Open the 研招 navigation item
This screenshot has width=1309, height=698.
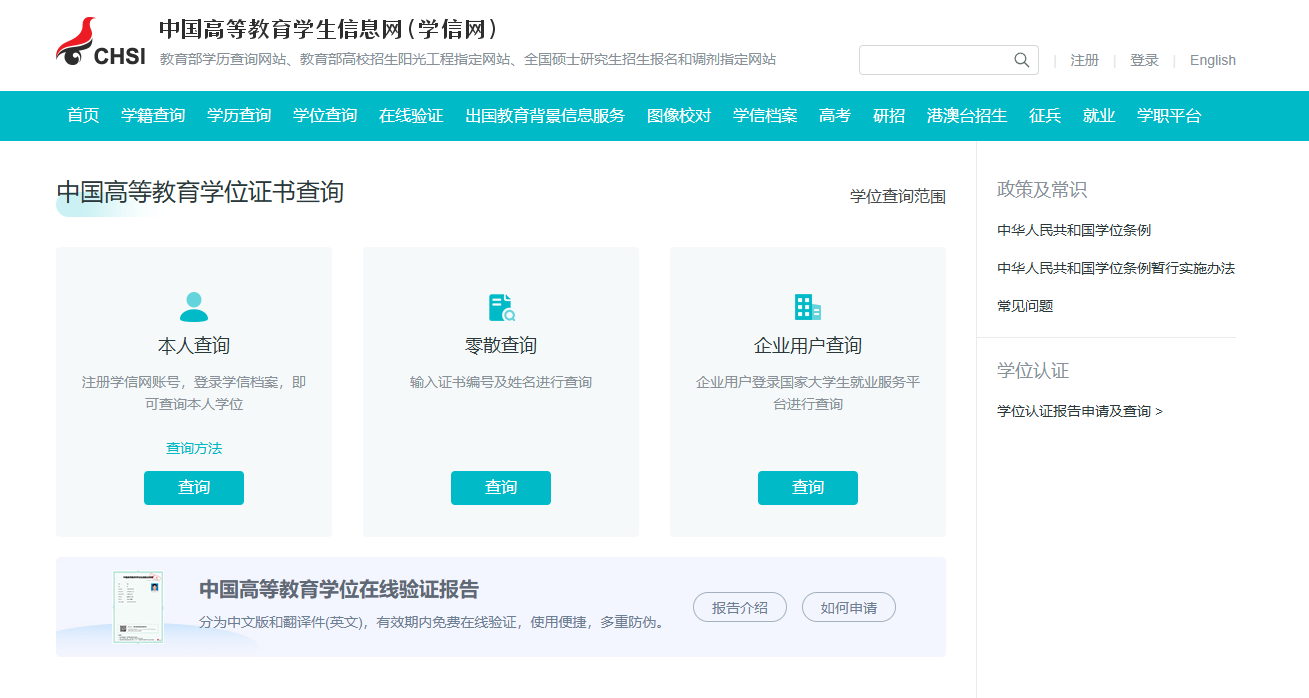coord(888,115)
